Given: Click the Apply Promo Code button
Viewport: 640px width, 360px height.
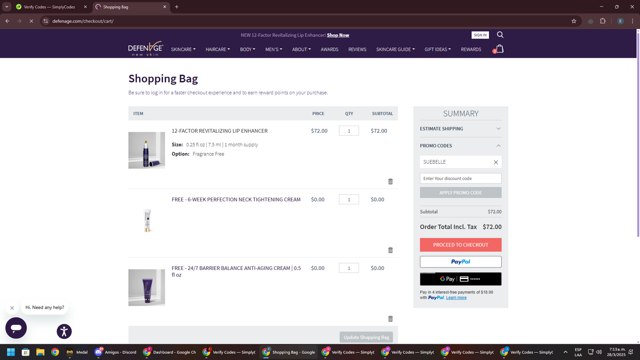Looking at the screenshot, I should (460, 193).
